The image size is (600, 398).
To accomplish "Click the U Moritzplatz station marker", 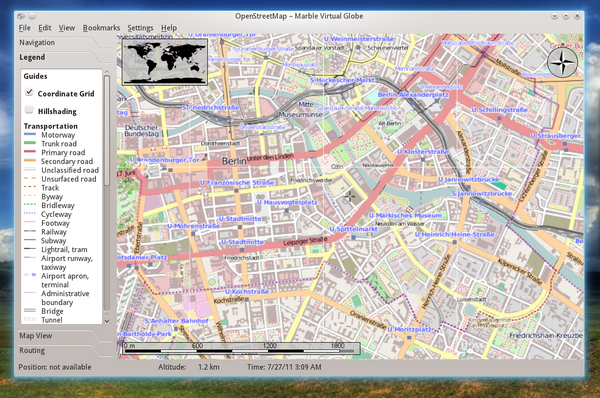I will click(x=409, y=338).
